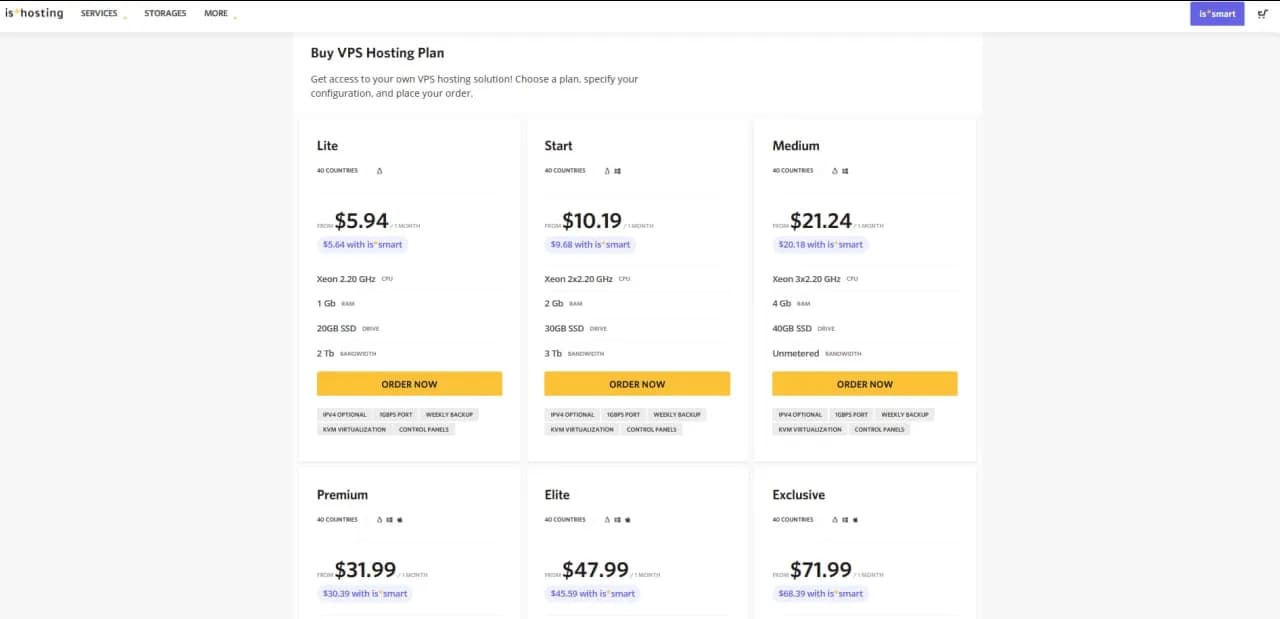1280x619 pixels.
Task: Click ORDER NOW on the Medium plan
Action: point(864,383)
